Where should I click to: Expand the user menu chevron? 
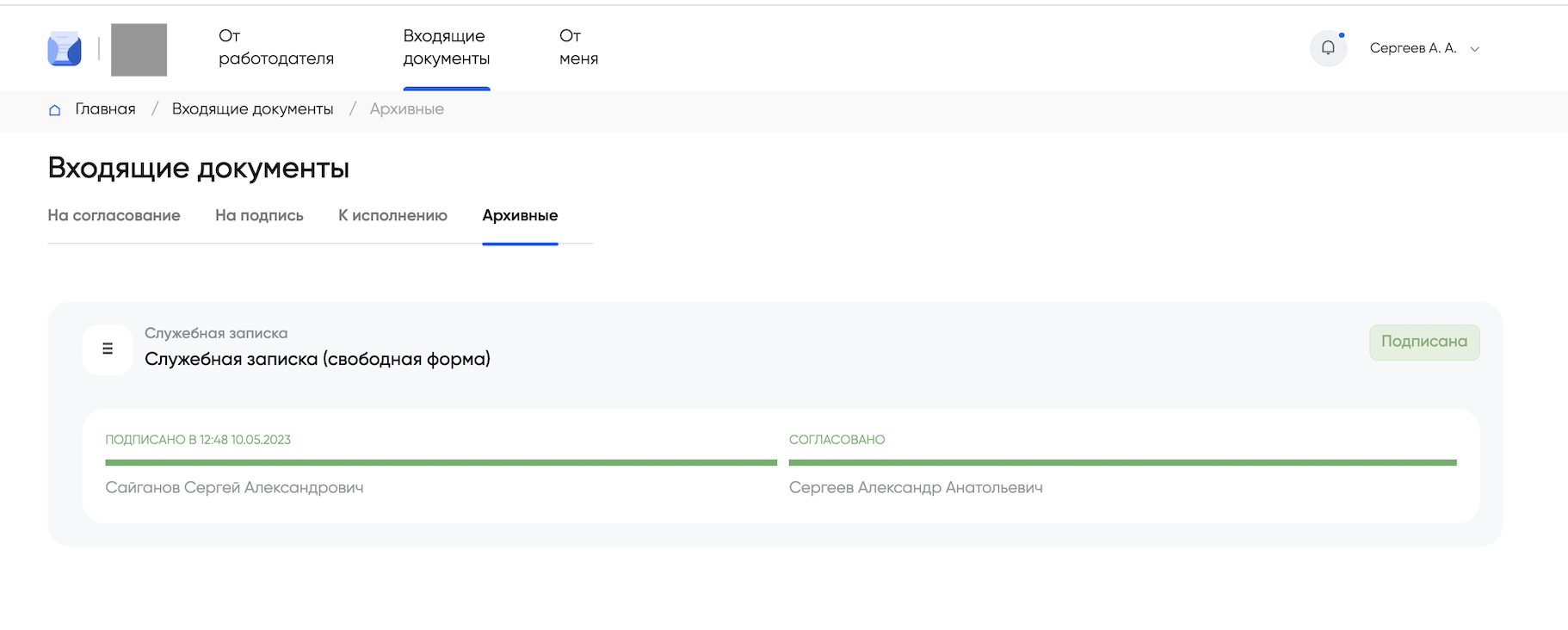[x=1475, y=49]
